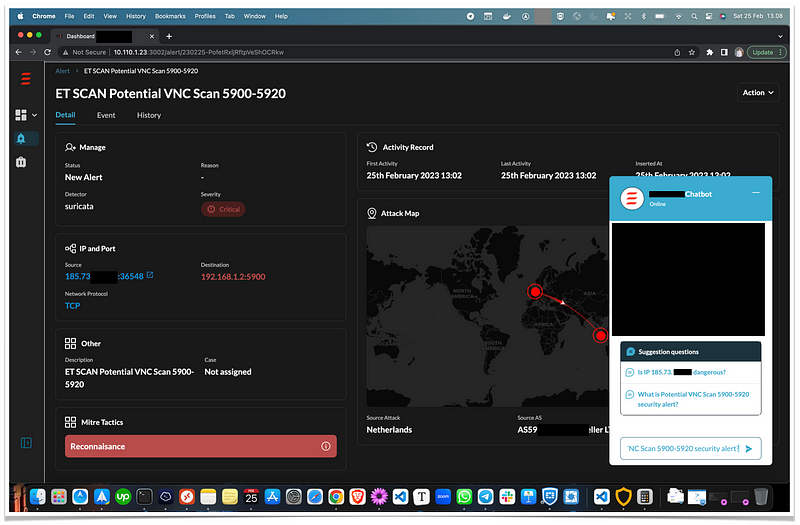Screen dimensions: 800x525
Task: Open the View menu
Action: point(110,16)
